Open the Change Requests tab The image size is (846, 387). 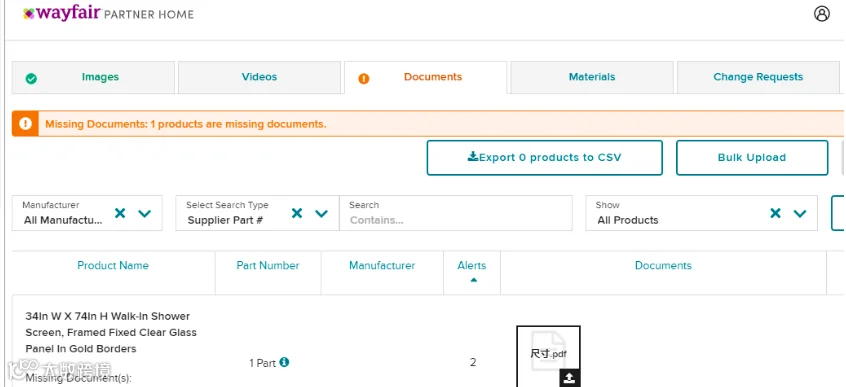click(x=758, y=77)
